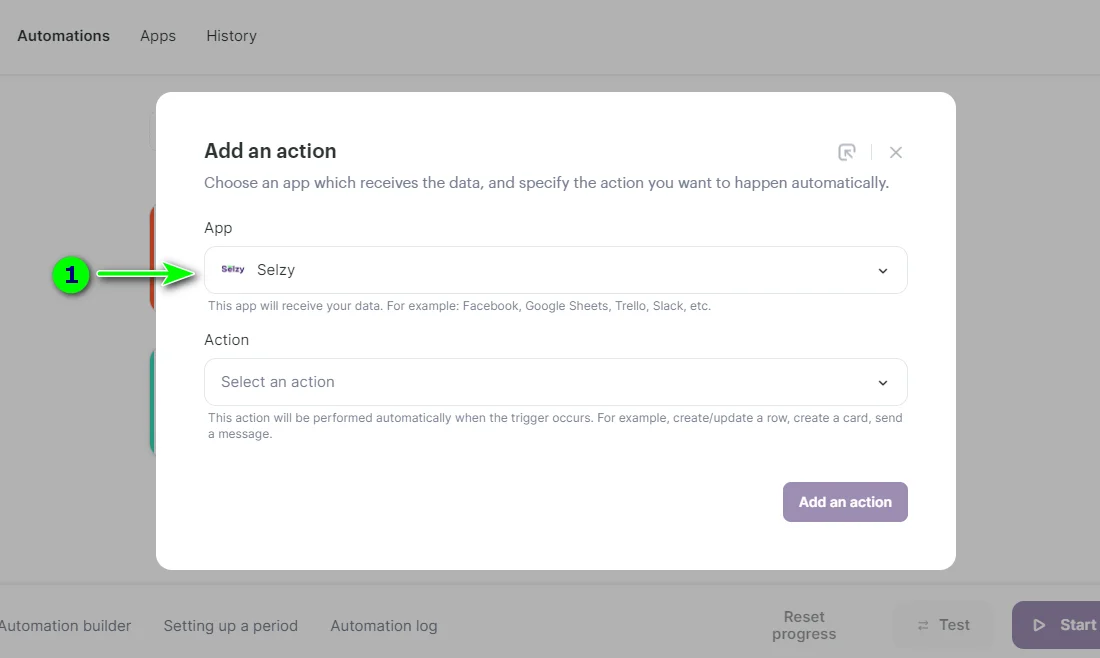
Task: Click the Selzy app logo icon
Action: (232, 269)
